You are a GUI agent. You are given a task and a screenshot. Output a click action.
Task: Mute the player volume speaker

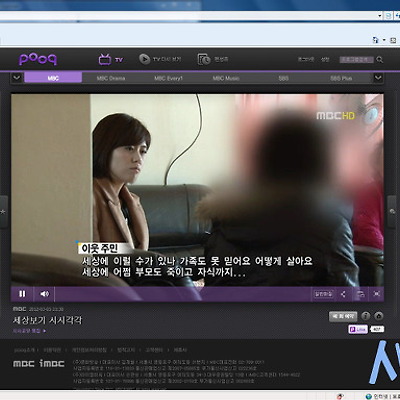[44, 294]
